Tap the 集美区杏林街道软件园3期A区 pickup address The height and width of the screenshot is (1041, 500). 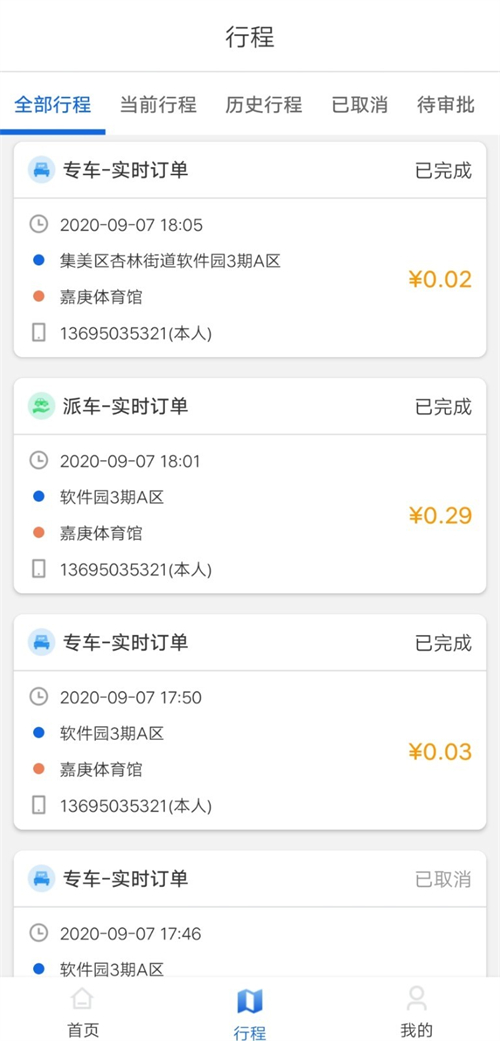tap(170, 261)
